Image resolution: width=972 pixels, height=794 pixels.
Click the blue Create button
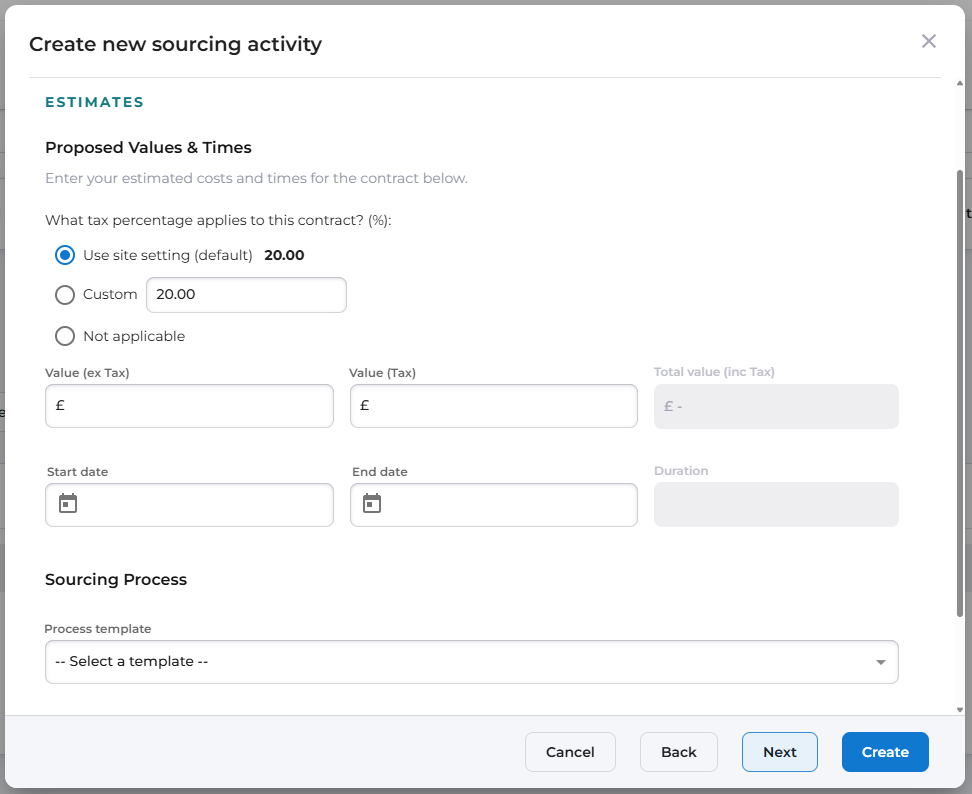[x=885, y=752]
